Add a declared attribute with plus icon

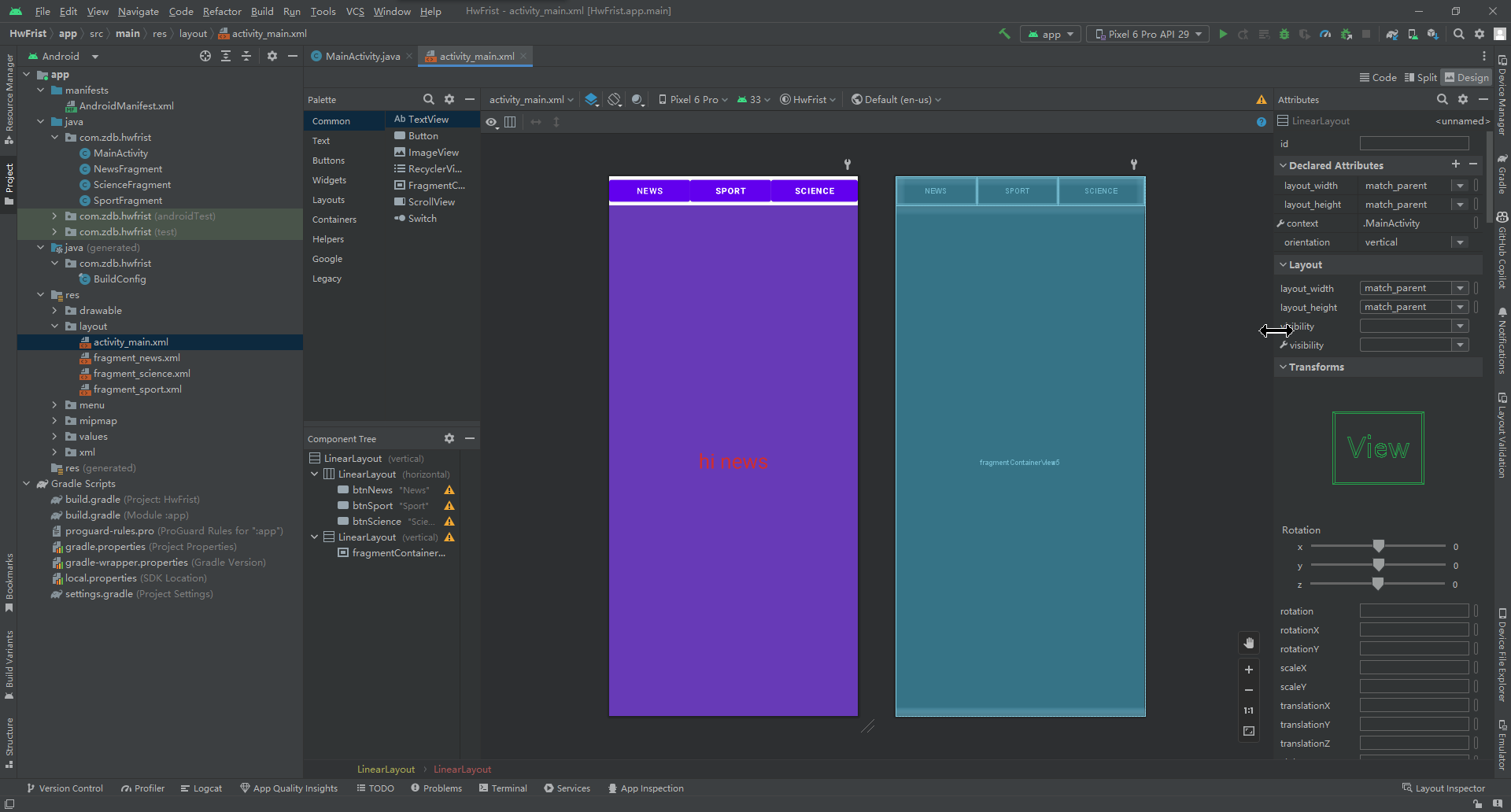click(x=1456, y=164)
